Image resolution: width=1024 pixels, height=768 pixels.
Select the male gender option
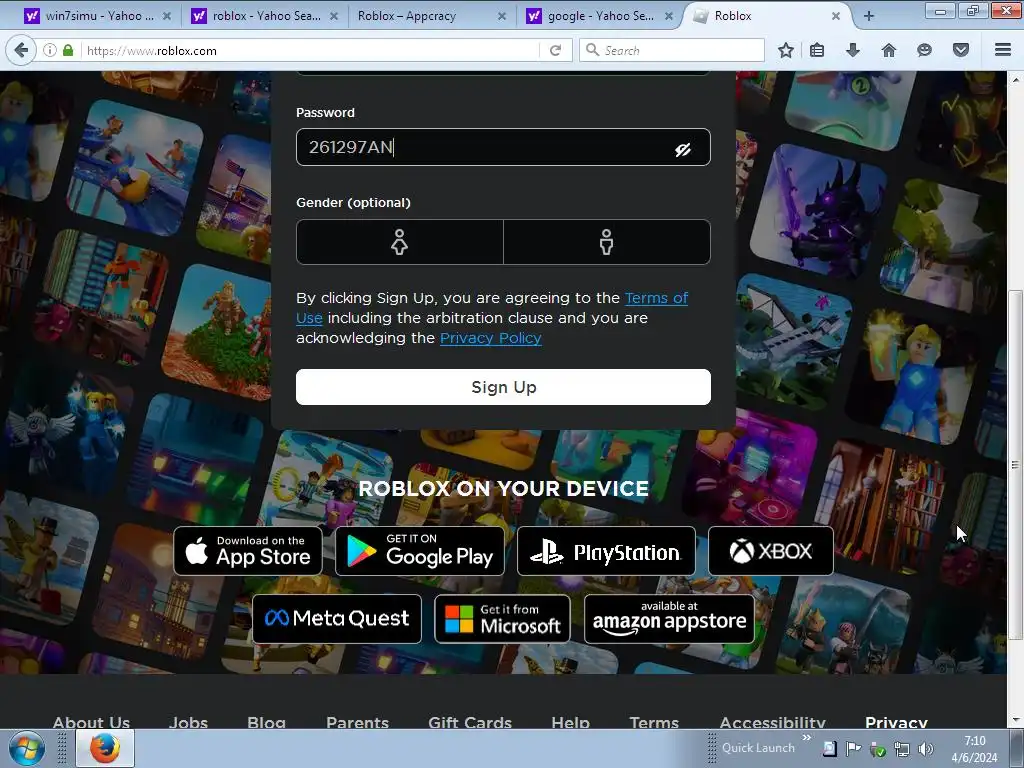coord(607,242)
